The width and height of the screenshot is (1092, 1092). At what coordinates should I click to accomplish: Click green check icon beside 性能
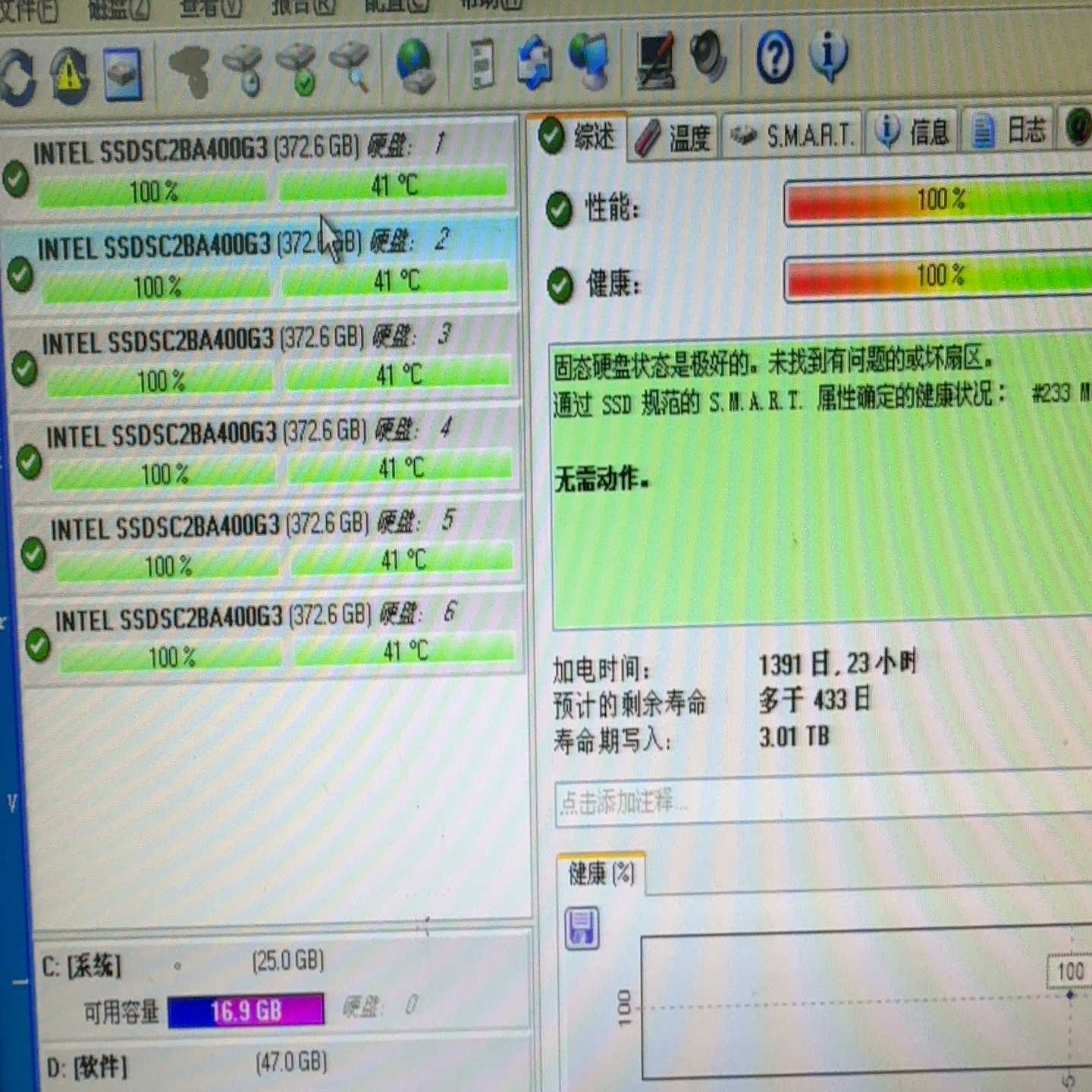click(559, 209)
